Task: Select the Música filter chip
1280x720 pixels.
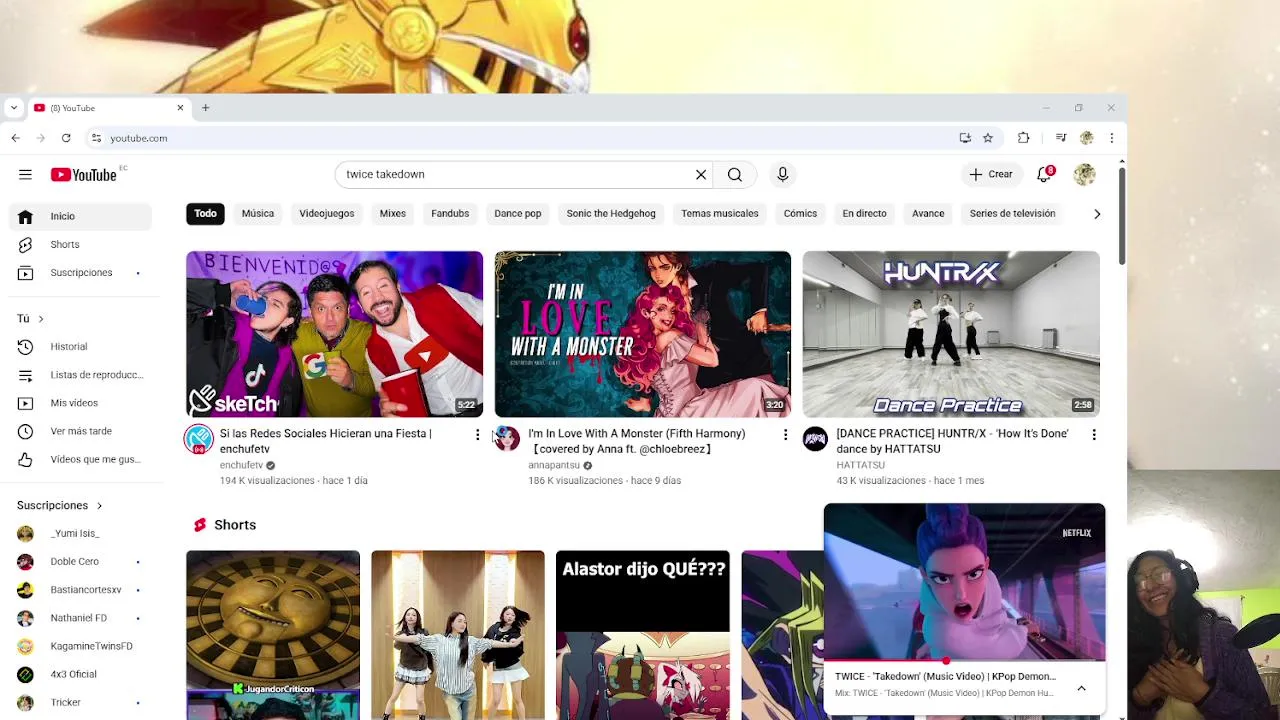Action: (257, 213)
